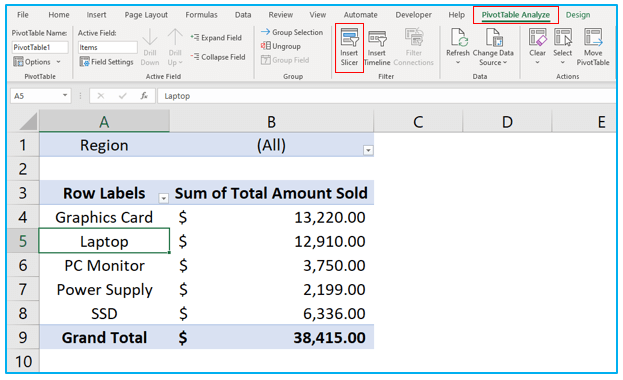Click Drill Down arrow
Screen dimensions: 623x380
150,37
